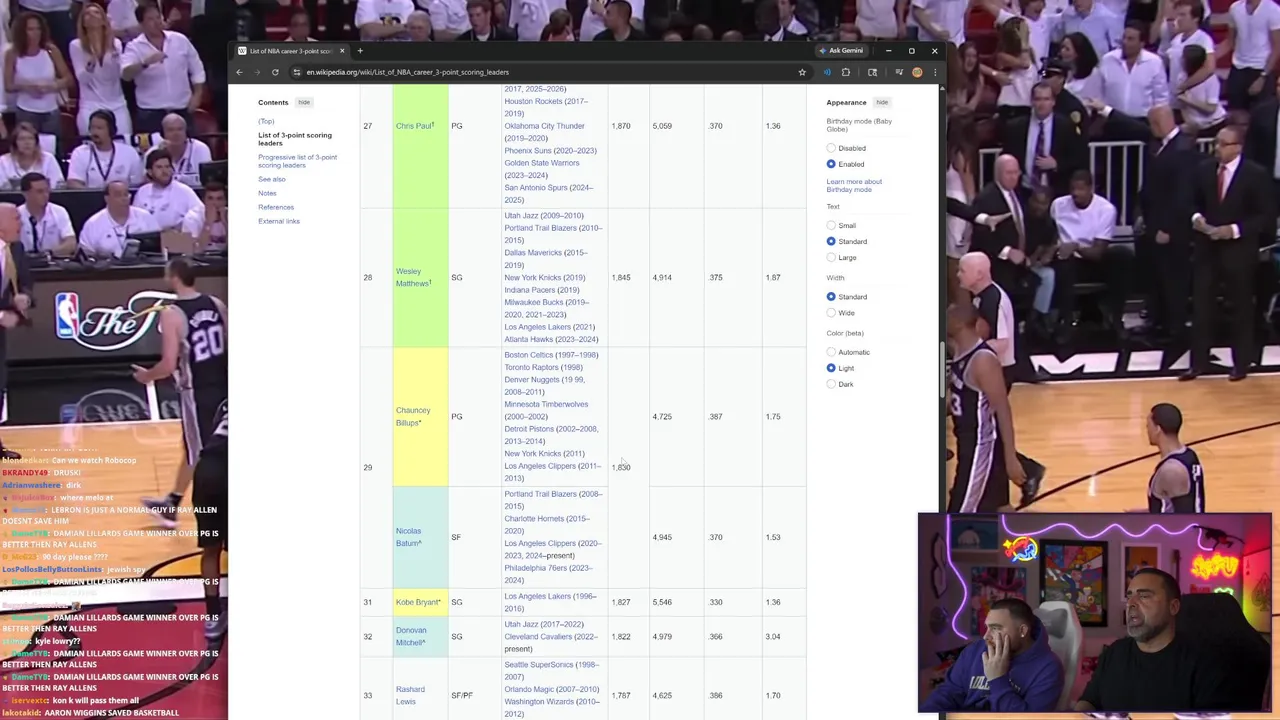This screenshot has width=1280, height=720.
Task: Select the NBA career 3-point tab
Action: click(291, 51)
